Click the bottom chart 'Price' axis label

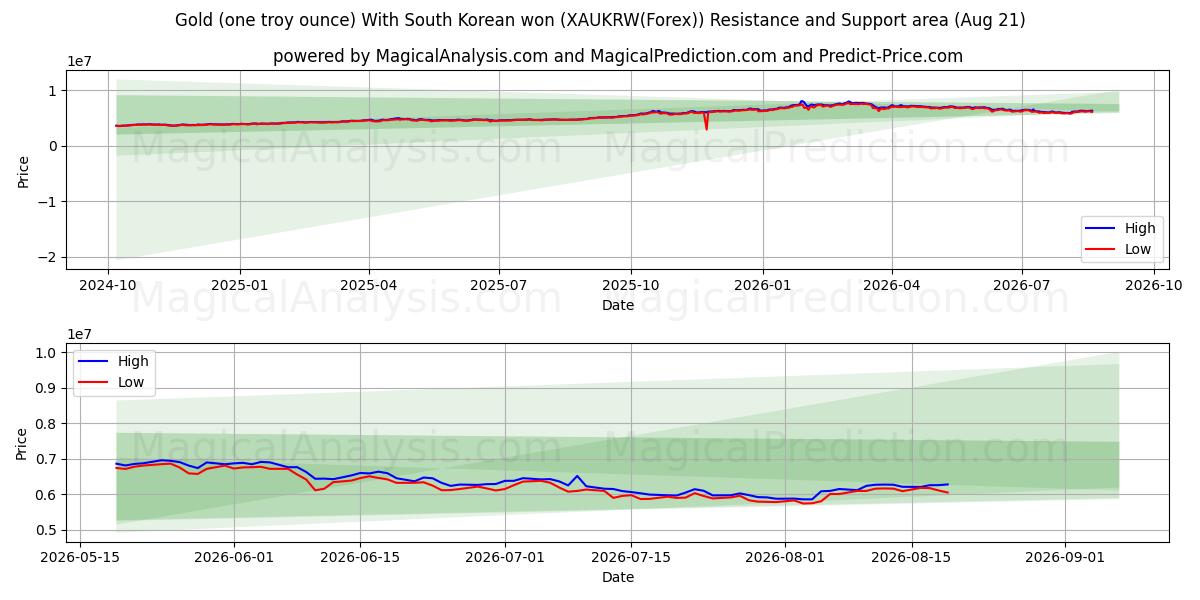[x=24, y=443]
